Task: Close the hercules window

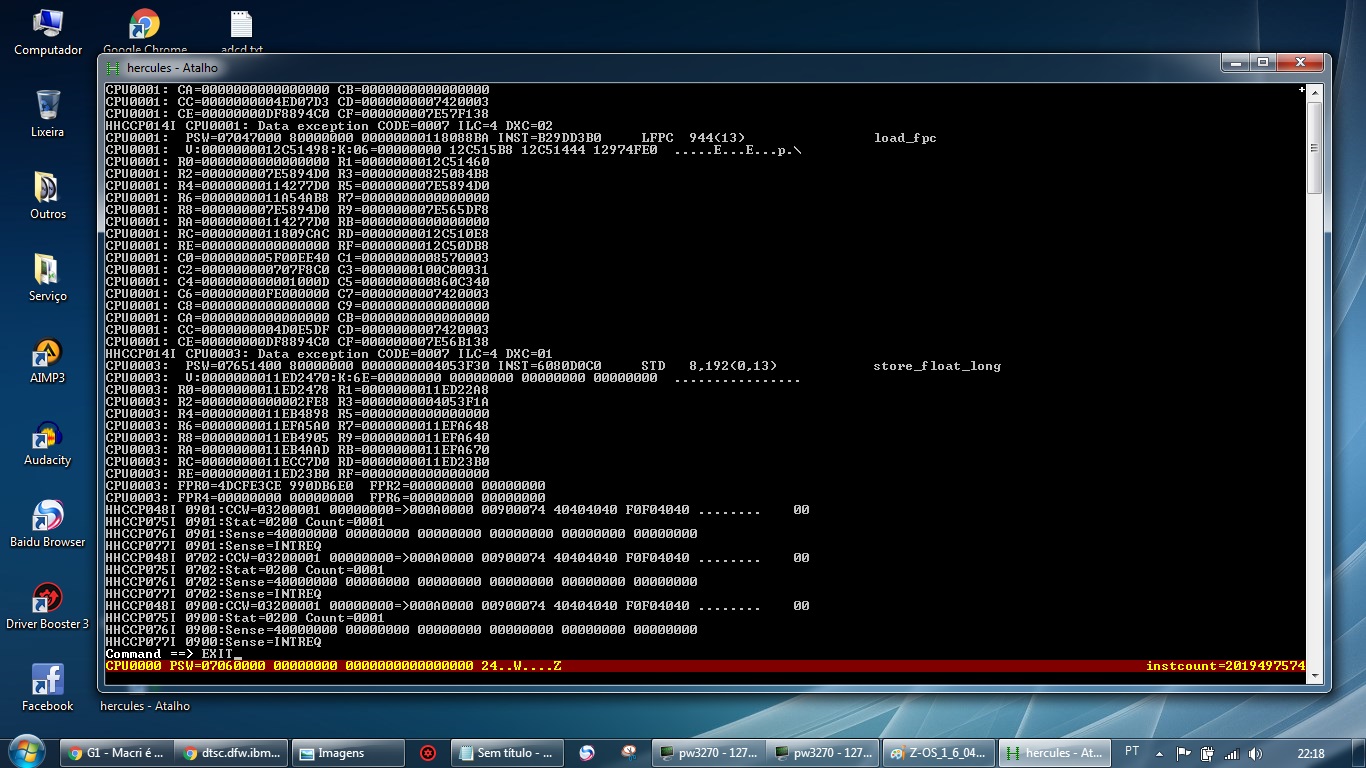Action: [1299, 63]
